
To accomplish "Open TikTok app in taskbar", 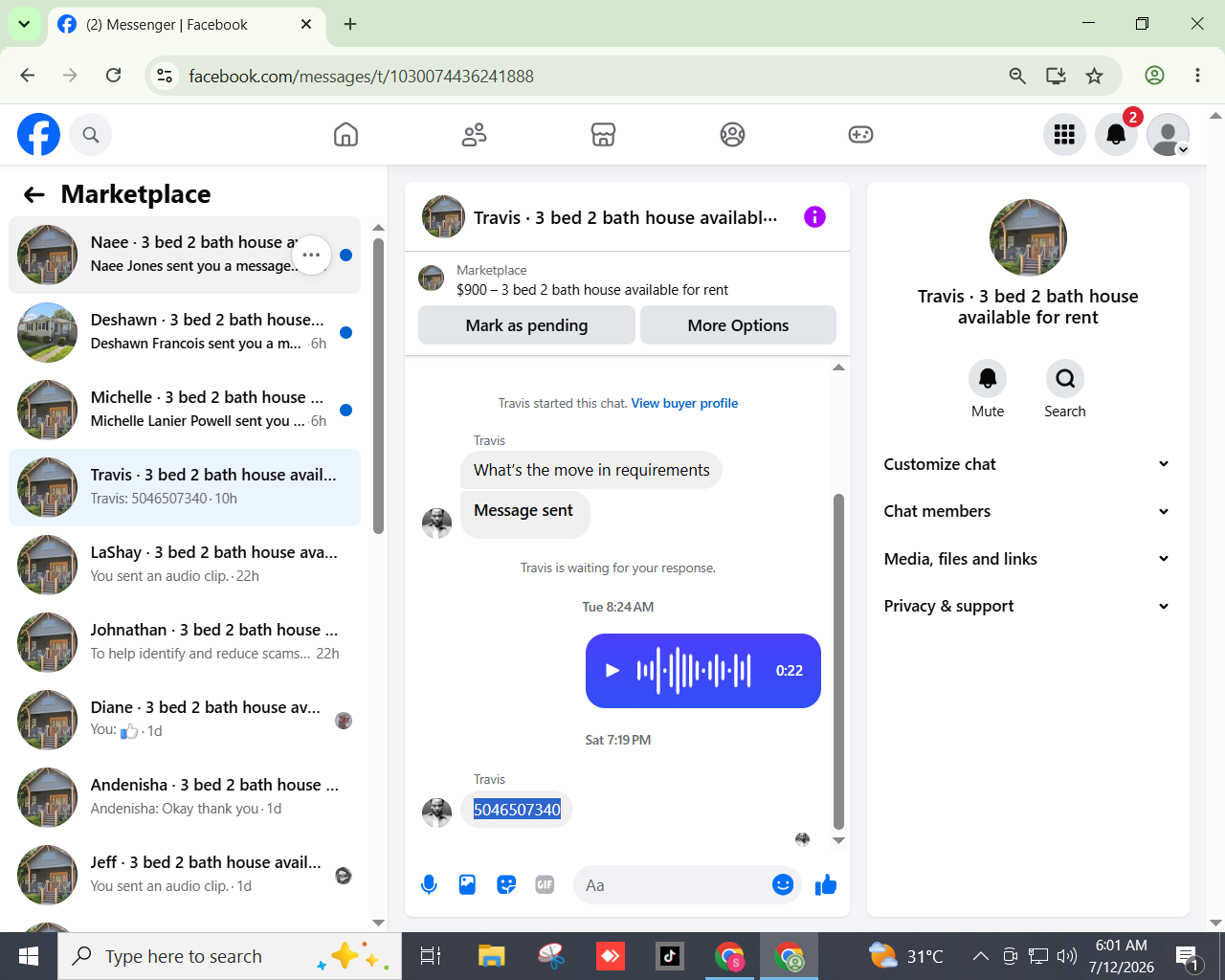I will coord(669,956).
